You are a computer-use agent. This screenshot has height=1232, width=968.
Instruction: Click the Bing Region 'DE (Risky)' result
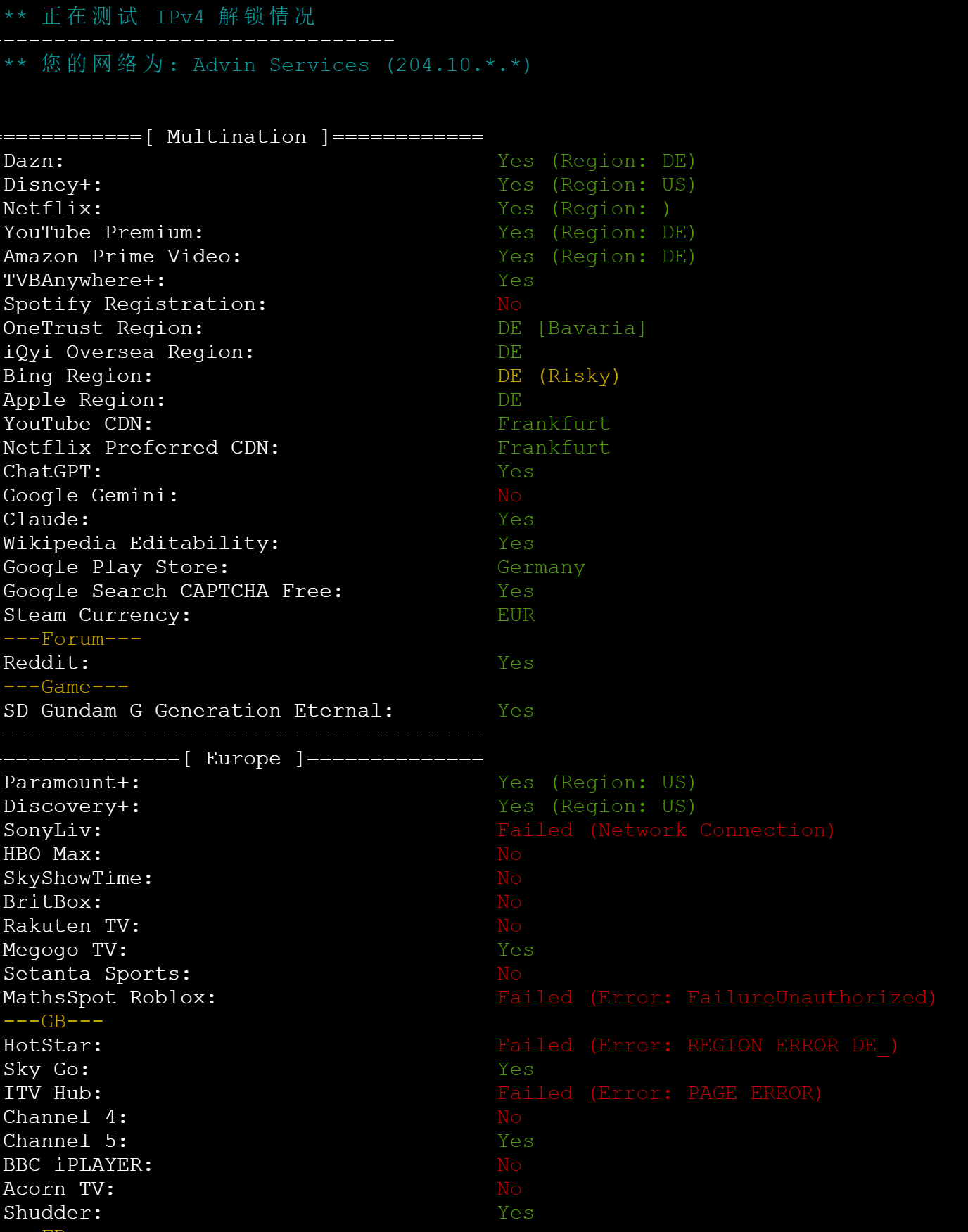pyautogui.click(x=558, y=376)
